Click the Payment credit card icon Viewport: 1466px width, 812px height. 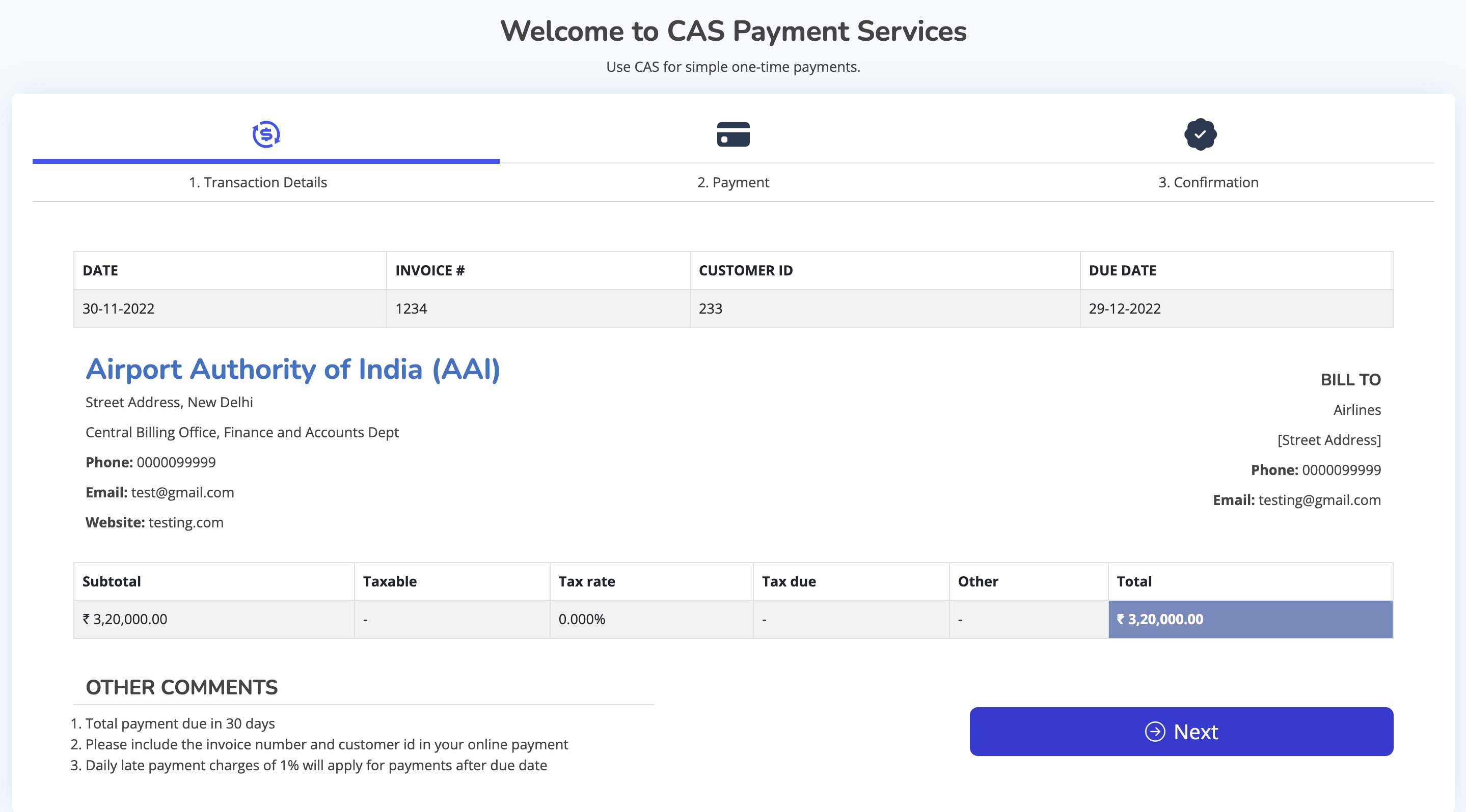click(x=733, y=134)
